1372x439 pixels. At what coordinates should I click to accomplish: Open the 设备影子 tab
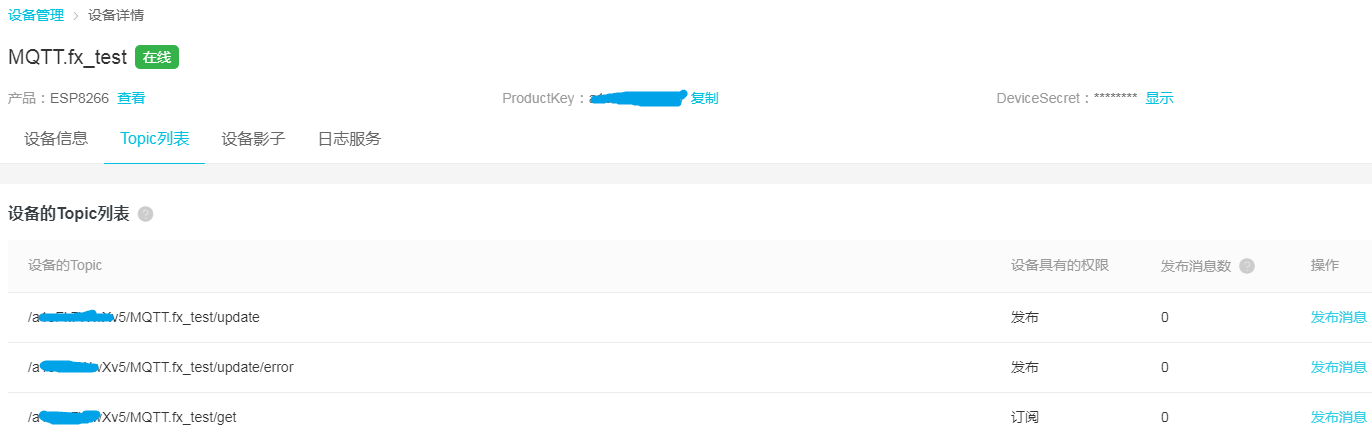pyautogui.click(x=253, y=139)
